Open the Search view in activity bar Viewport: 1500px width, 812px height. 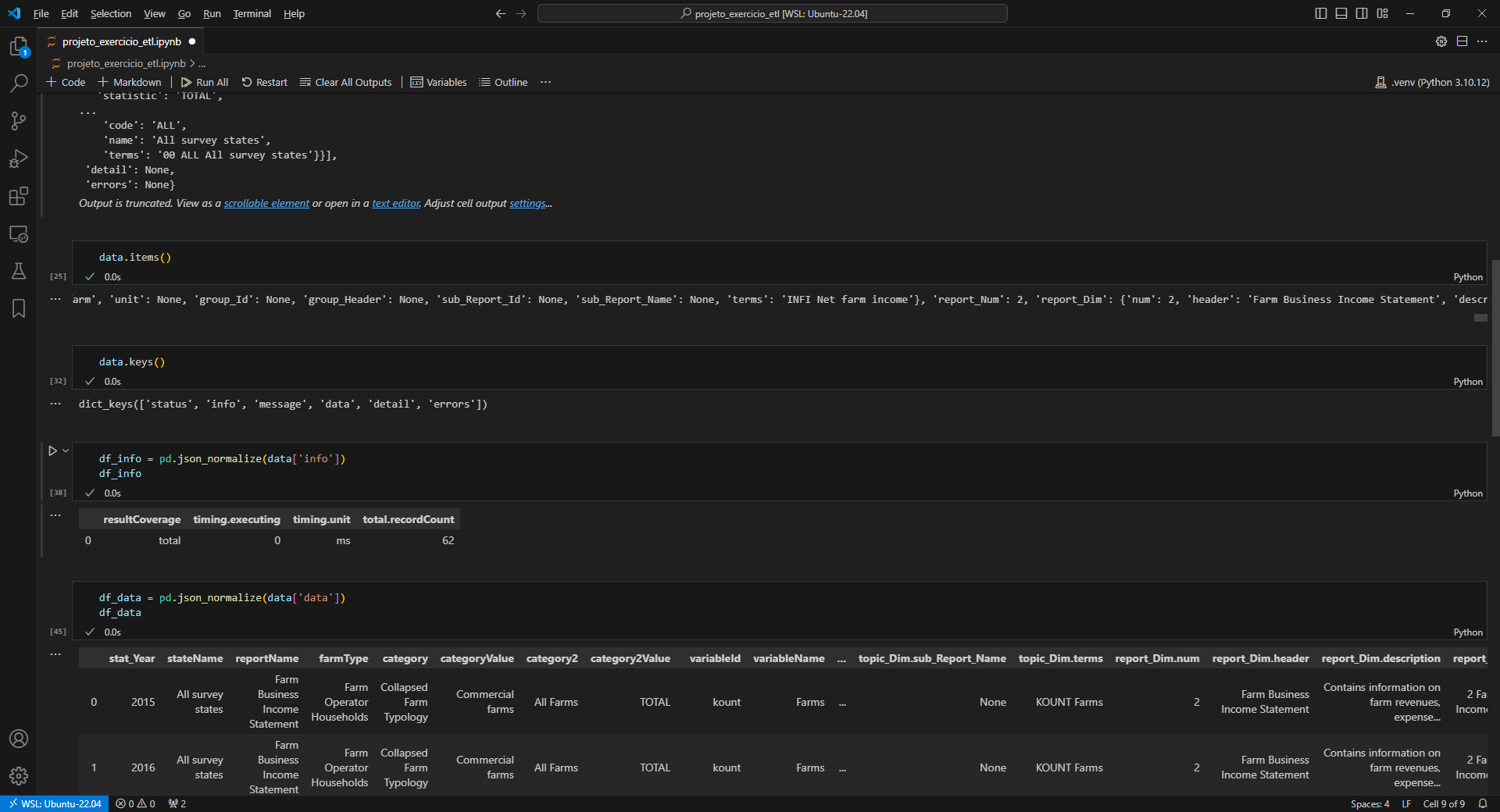coord(19,84)
